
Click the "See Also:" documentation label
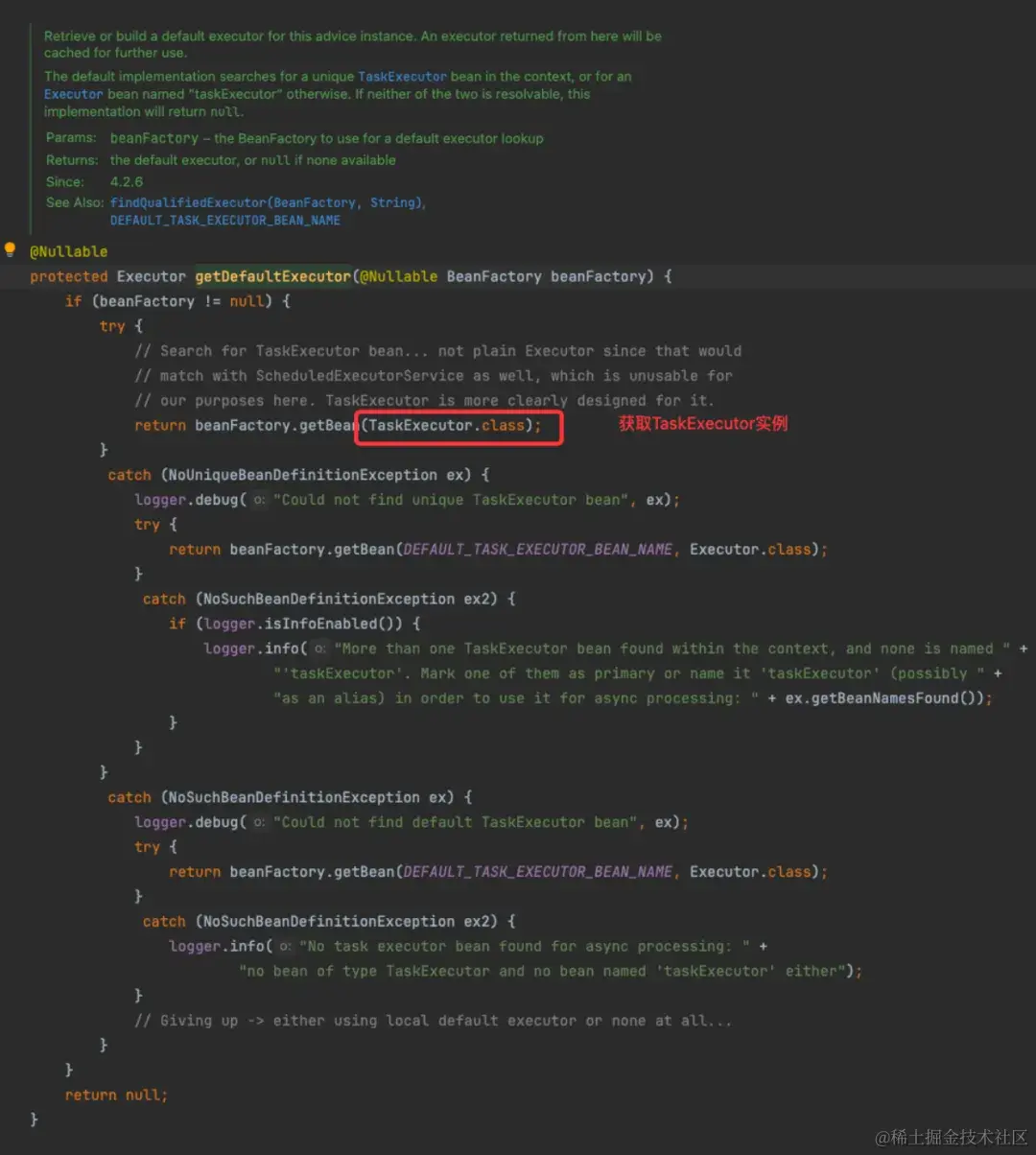coord(75,202)
